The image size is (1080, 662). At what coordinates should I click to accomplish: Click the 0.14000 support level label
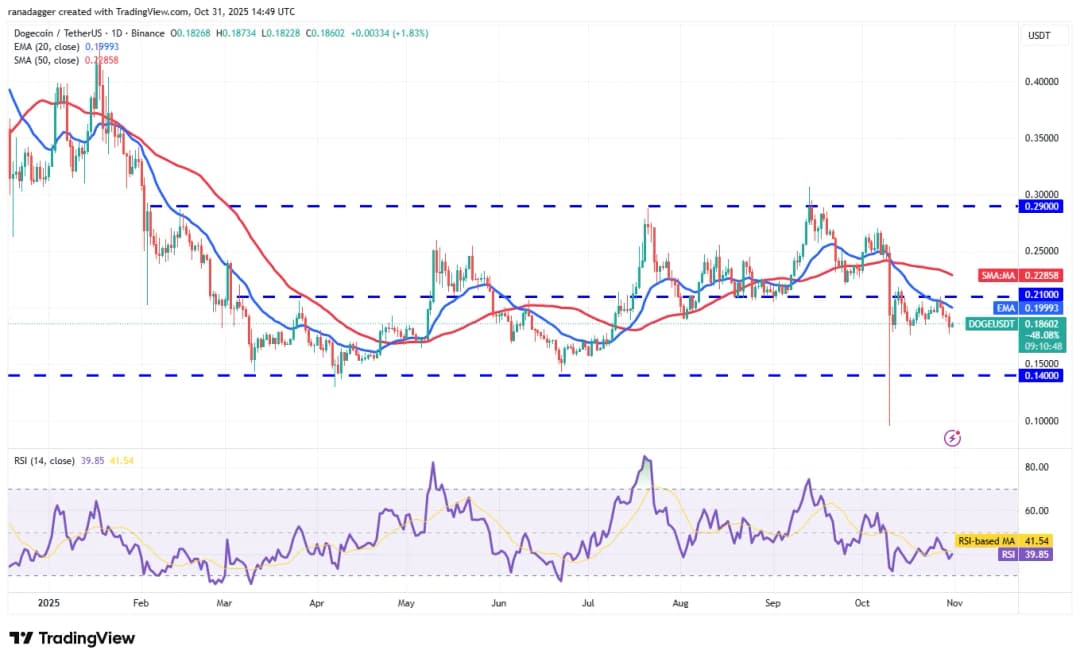[1041, 375]
